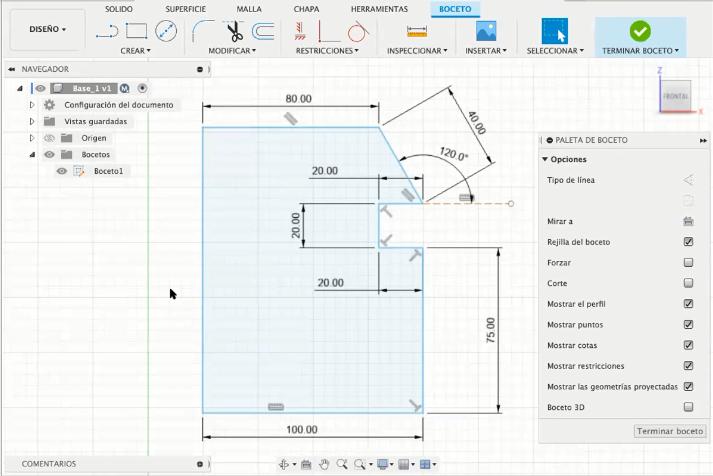Collapse navigator with double-arrow icon
Image resolution: width=713 pixels, height=476 pixels.
pyautogui.click(x=11, y=69)
